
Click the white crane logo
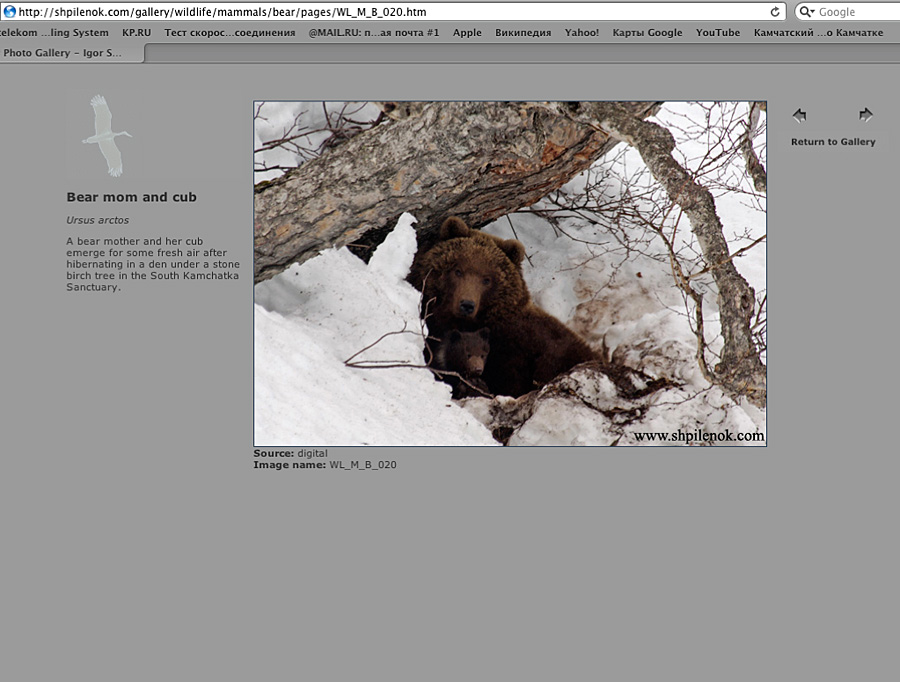pos(105,135)
